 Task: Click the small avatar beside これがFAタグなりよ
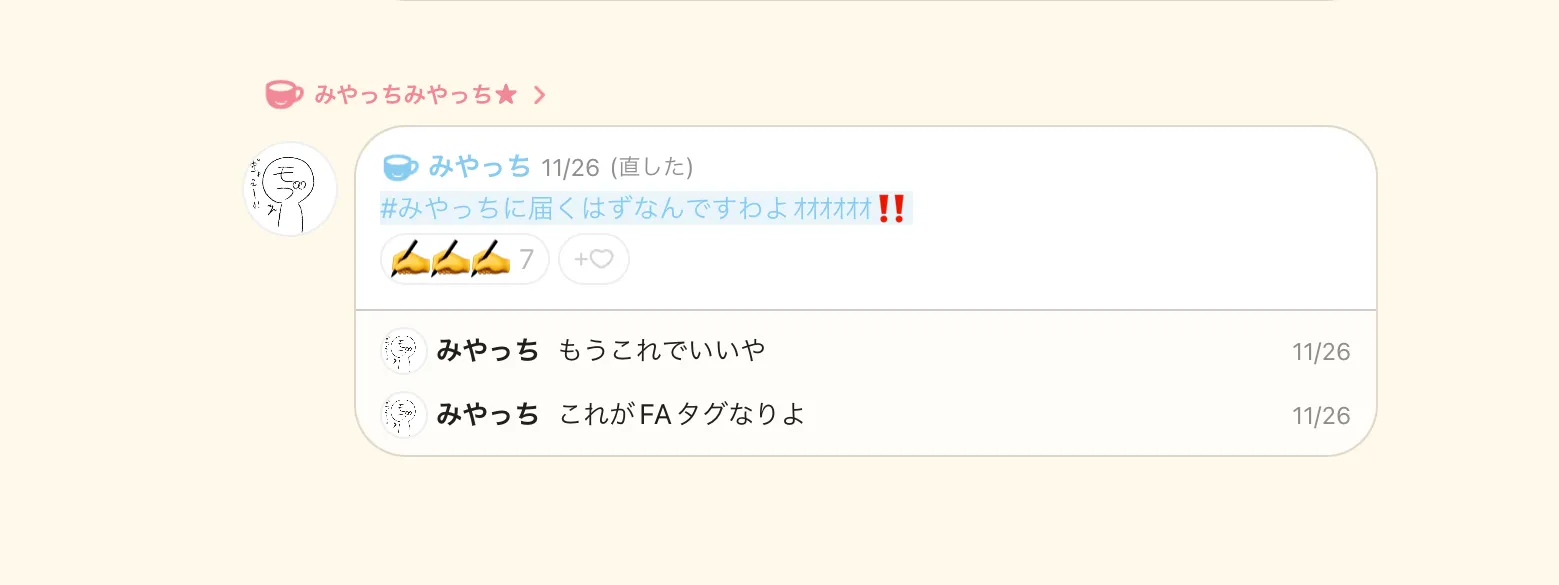pyautogui.click(x=404, y=414)
